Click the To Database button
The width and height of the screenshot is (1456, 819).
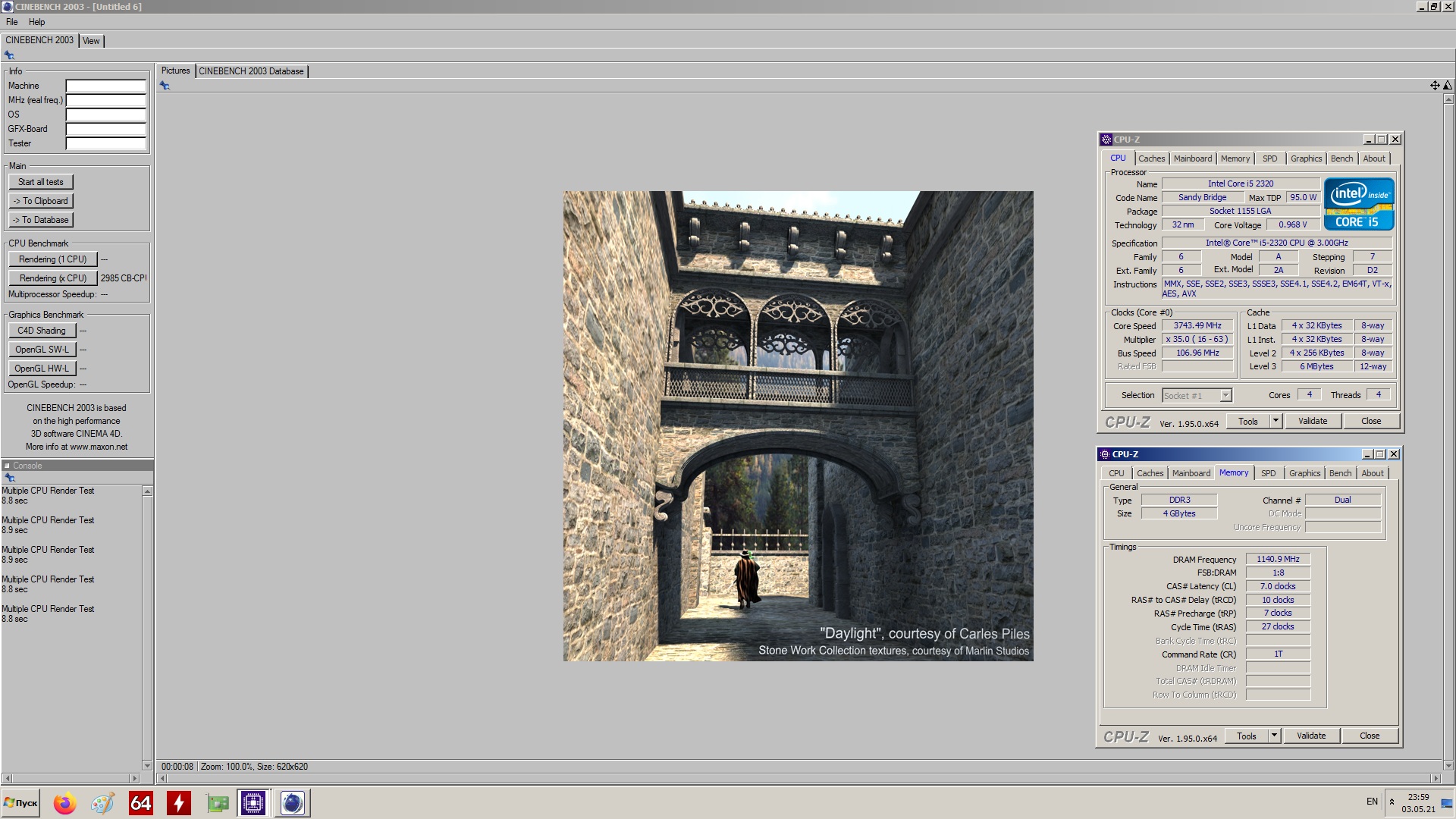[x=41, y=220]
